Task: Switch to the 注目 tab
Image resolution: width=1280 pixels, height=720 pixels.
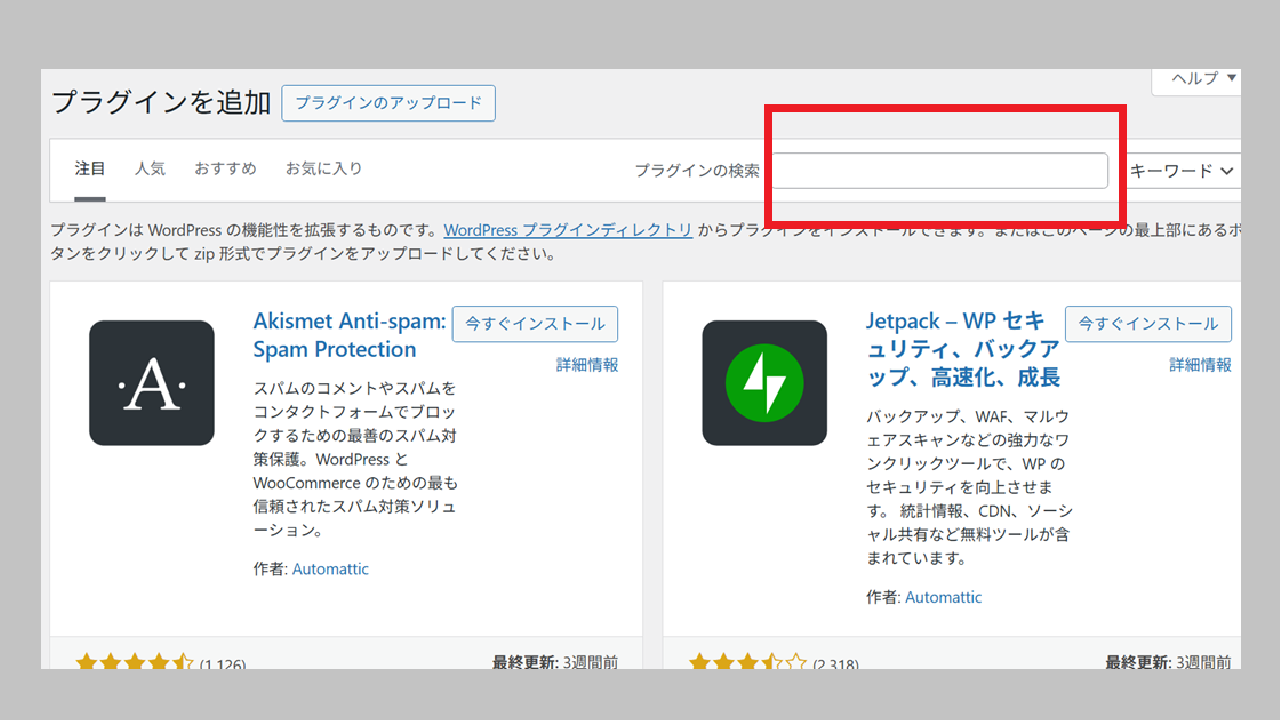Action: (x=90, y=169)
